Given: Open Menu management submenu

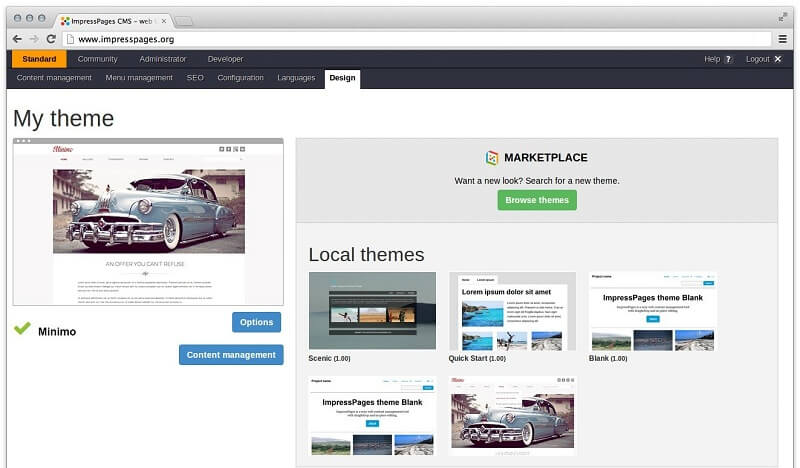Looking at the screenshot, I should tap(139, 78).
